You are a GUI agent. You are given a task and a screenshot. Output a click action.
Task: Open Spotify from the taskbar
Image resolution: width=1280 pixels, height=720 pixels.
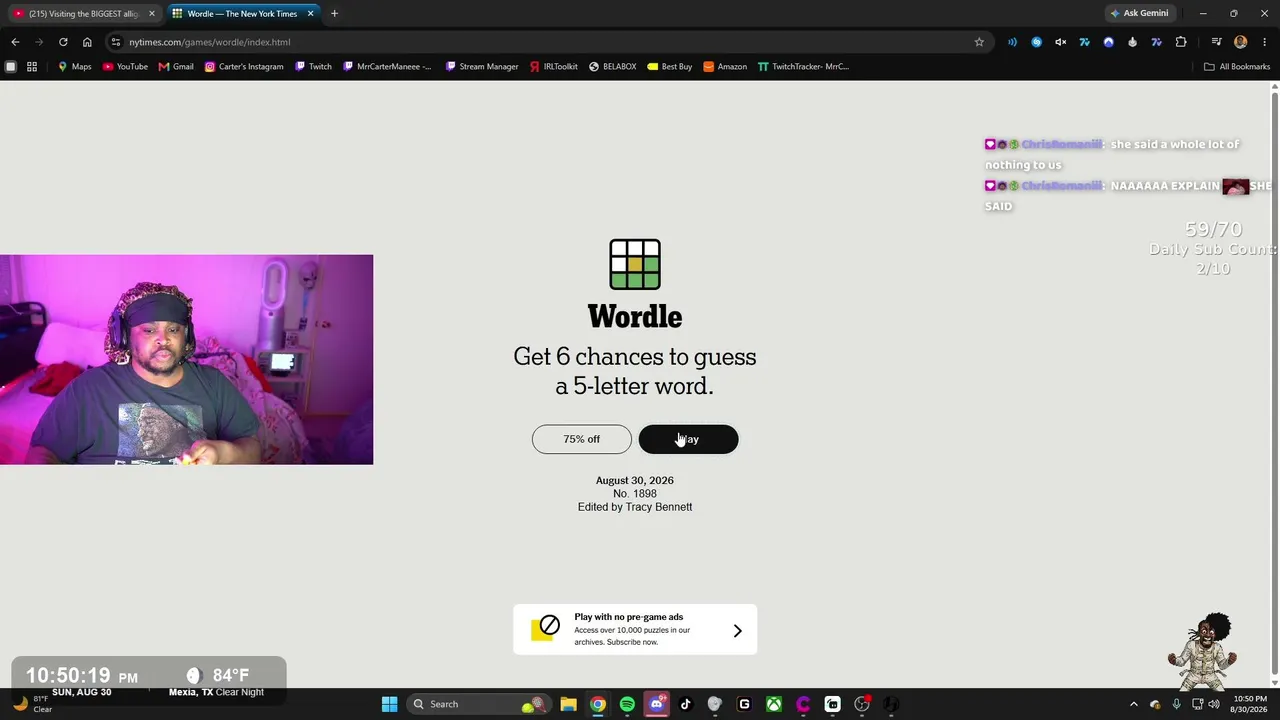click(x=627, y=704)
